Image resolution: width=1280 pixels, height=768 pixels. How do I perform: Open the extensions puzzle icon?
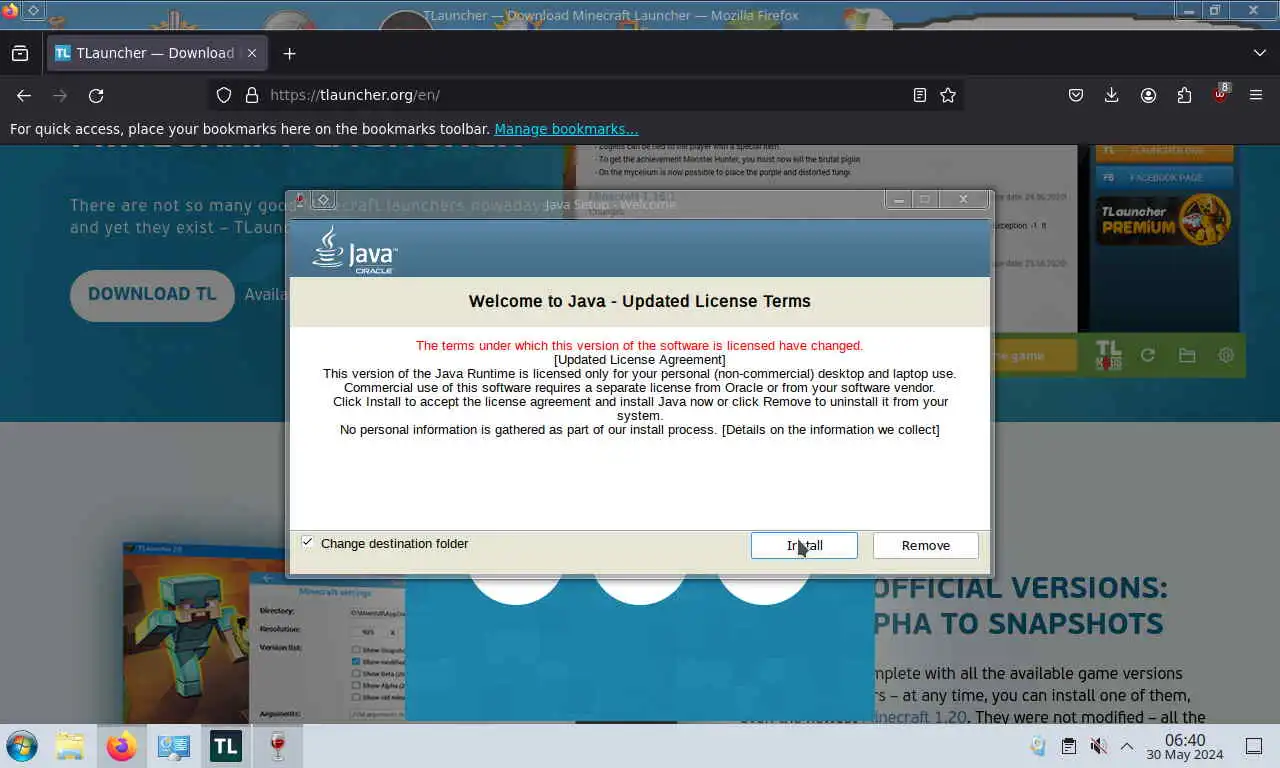pyautogui.click(x=1184, y=95)
